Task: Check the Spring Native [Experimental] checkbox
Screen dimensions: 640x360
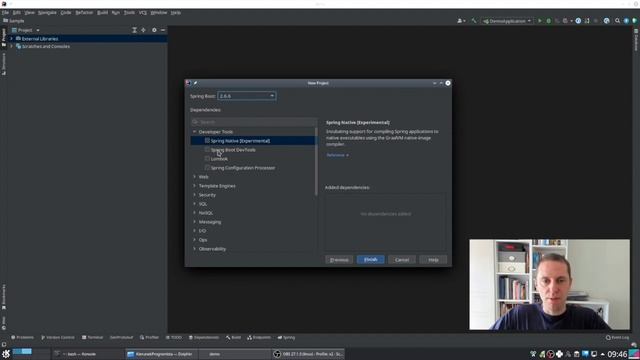Action: (x=207, y=140)
